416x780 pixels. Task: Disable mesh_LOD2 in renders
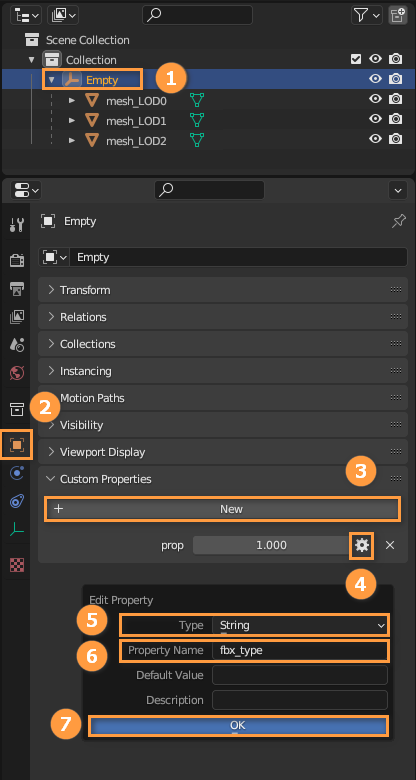[x=395, y=139]
